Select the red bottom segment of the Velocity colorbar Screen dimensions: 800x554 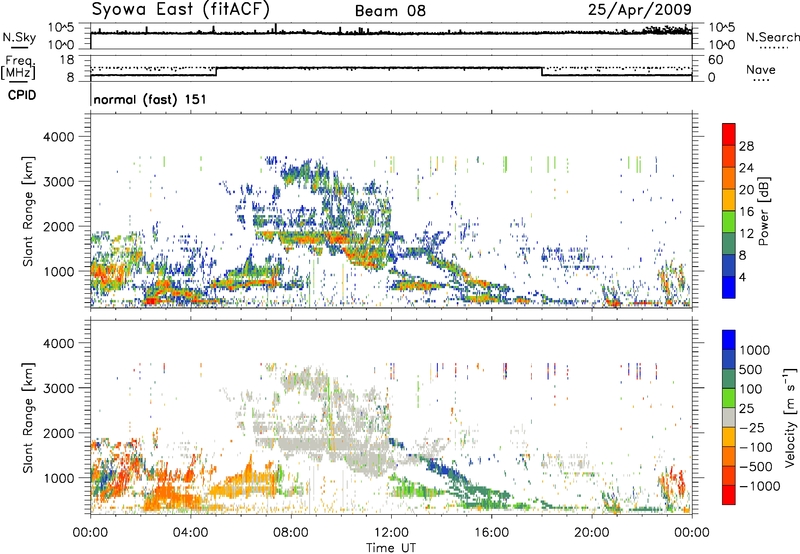(x=729, y=495)
